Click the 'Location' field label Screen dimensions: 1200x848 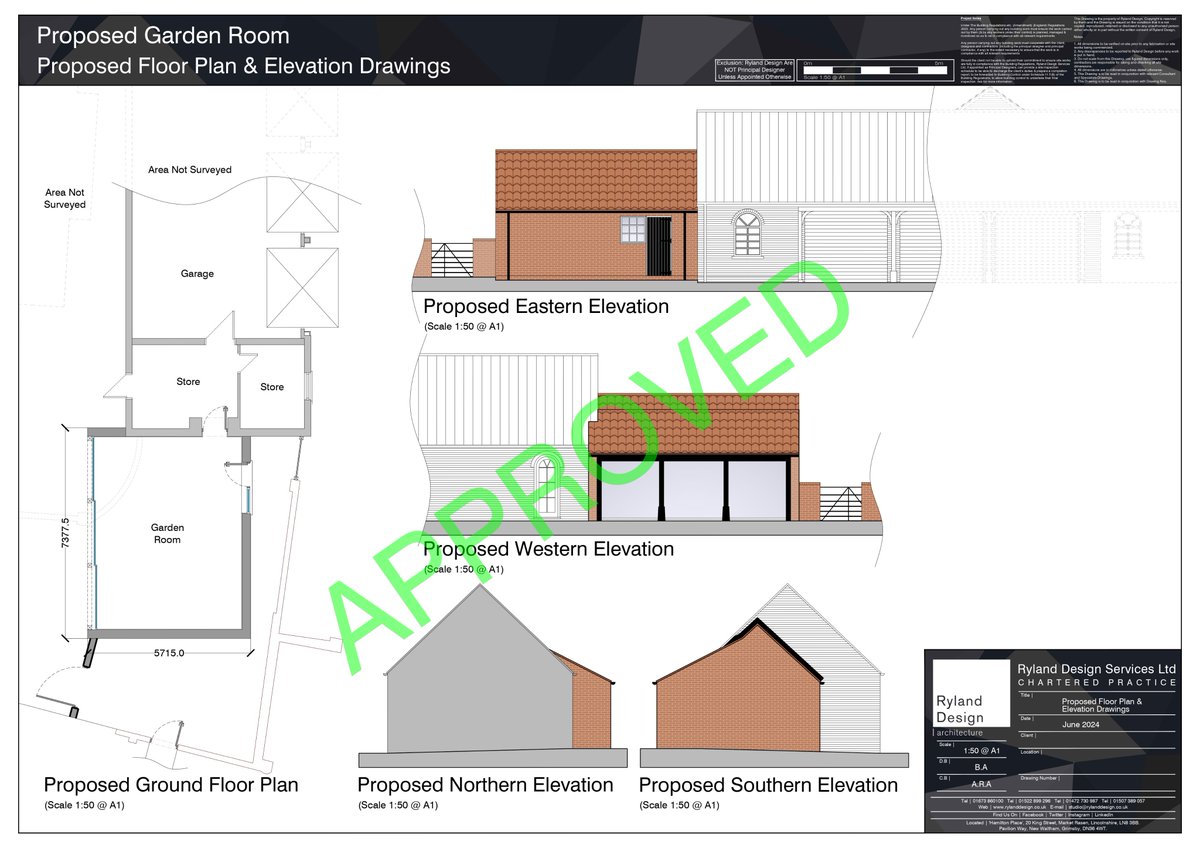(1030, 752)
